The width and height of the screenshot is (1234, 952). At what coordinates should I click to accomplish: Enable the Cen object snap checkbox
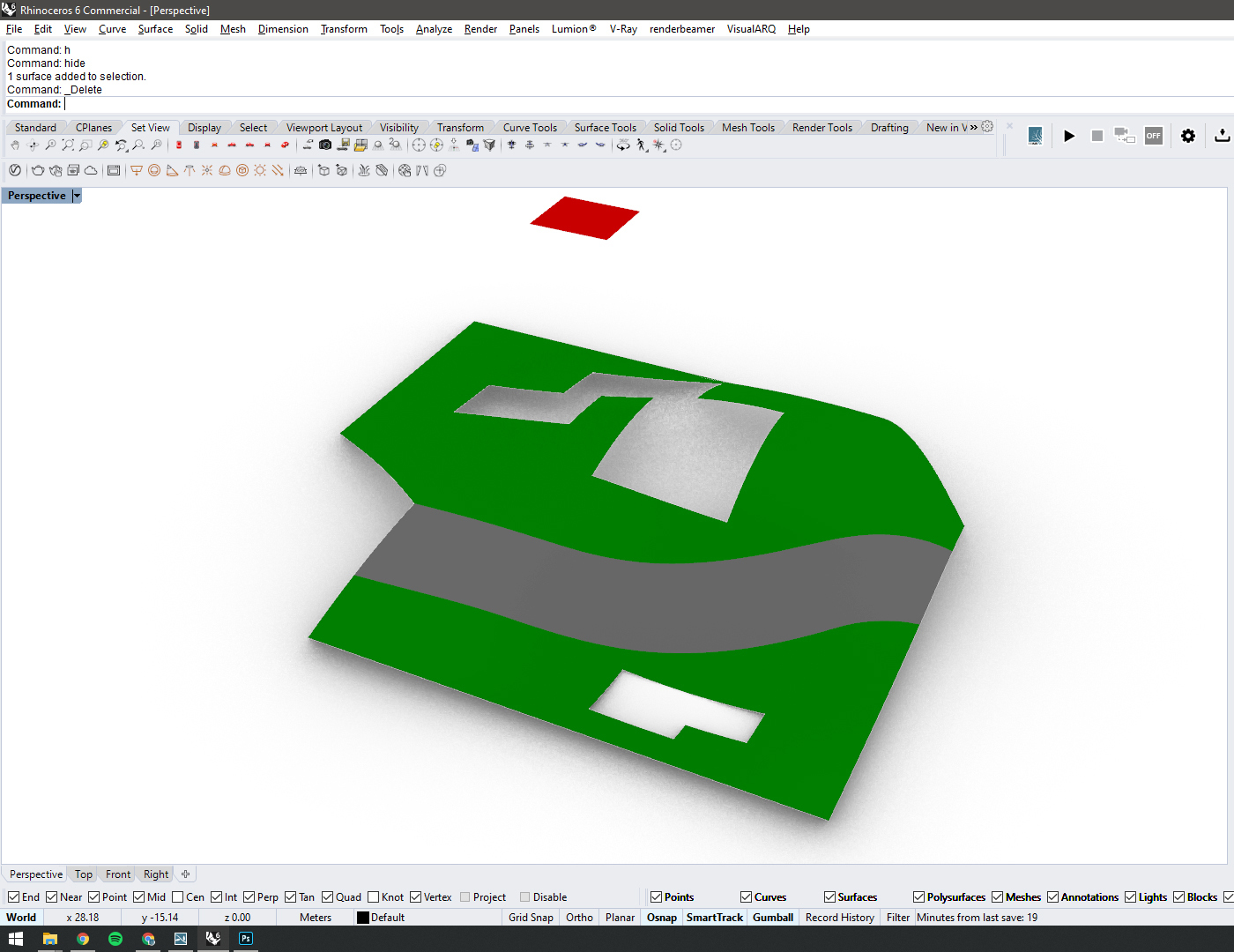click(178, 897)
